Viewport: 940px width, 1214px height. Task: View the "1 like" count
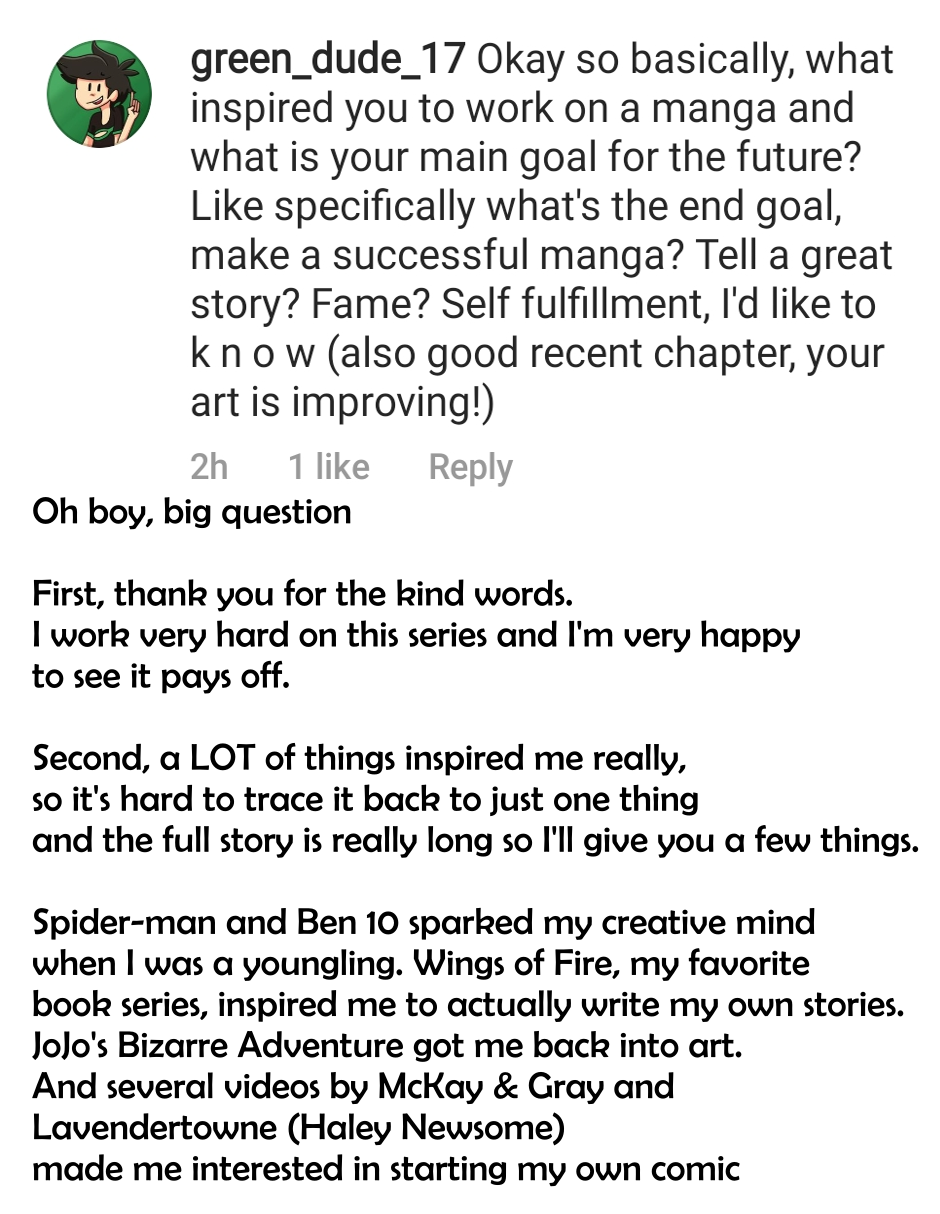point(328,467)
